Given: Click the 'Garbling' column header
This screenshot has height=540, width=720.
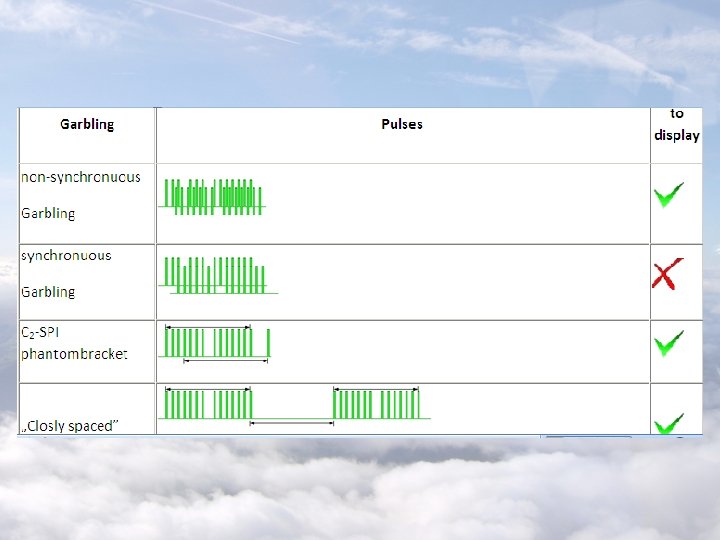Looking at the screenshot, I should pos(87,124).
